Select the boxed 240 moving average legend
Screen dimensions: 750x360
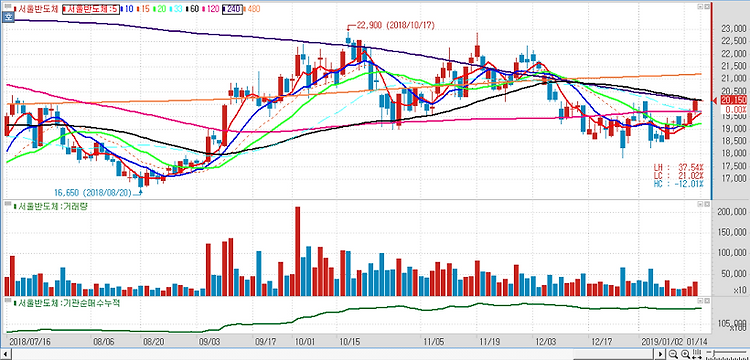(232, 9)
